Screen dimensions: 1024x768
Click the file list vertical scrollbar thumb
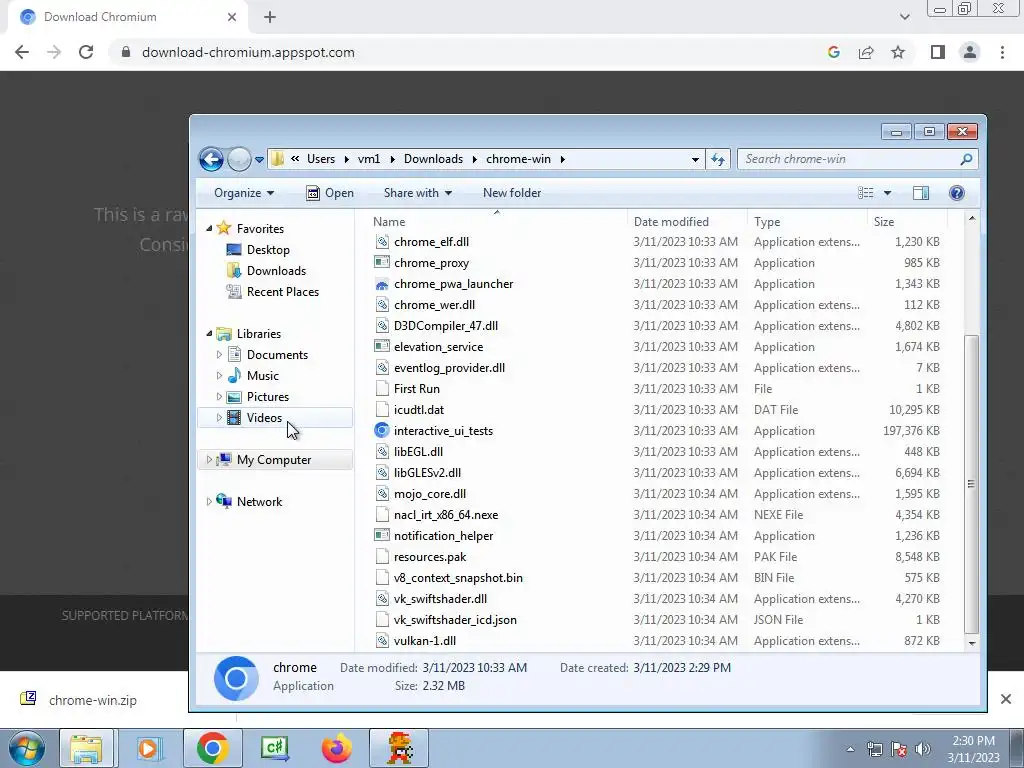tap(971, 484)
